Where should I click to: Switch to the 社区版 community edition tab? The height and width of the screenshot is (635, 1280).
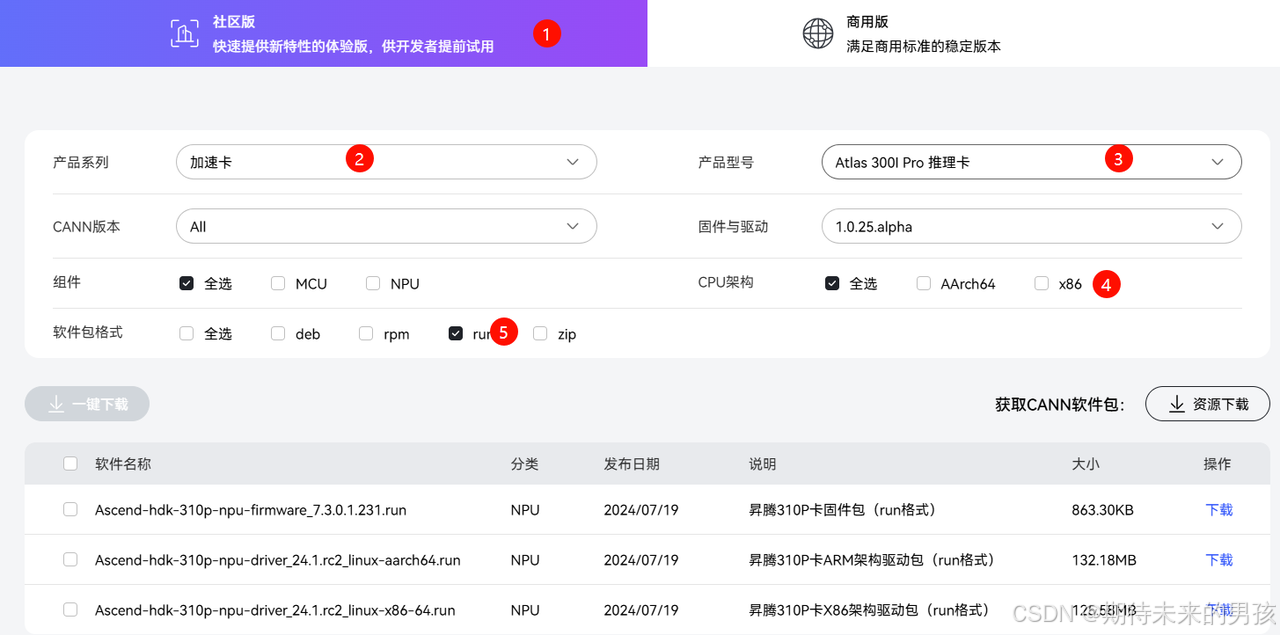pos(323,33)
